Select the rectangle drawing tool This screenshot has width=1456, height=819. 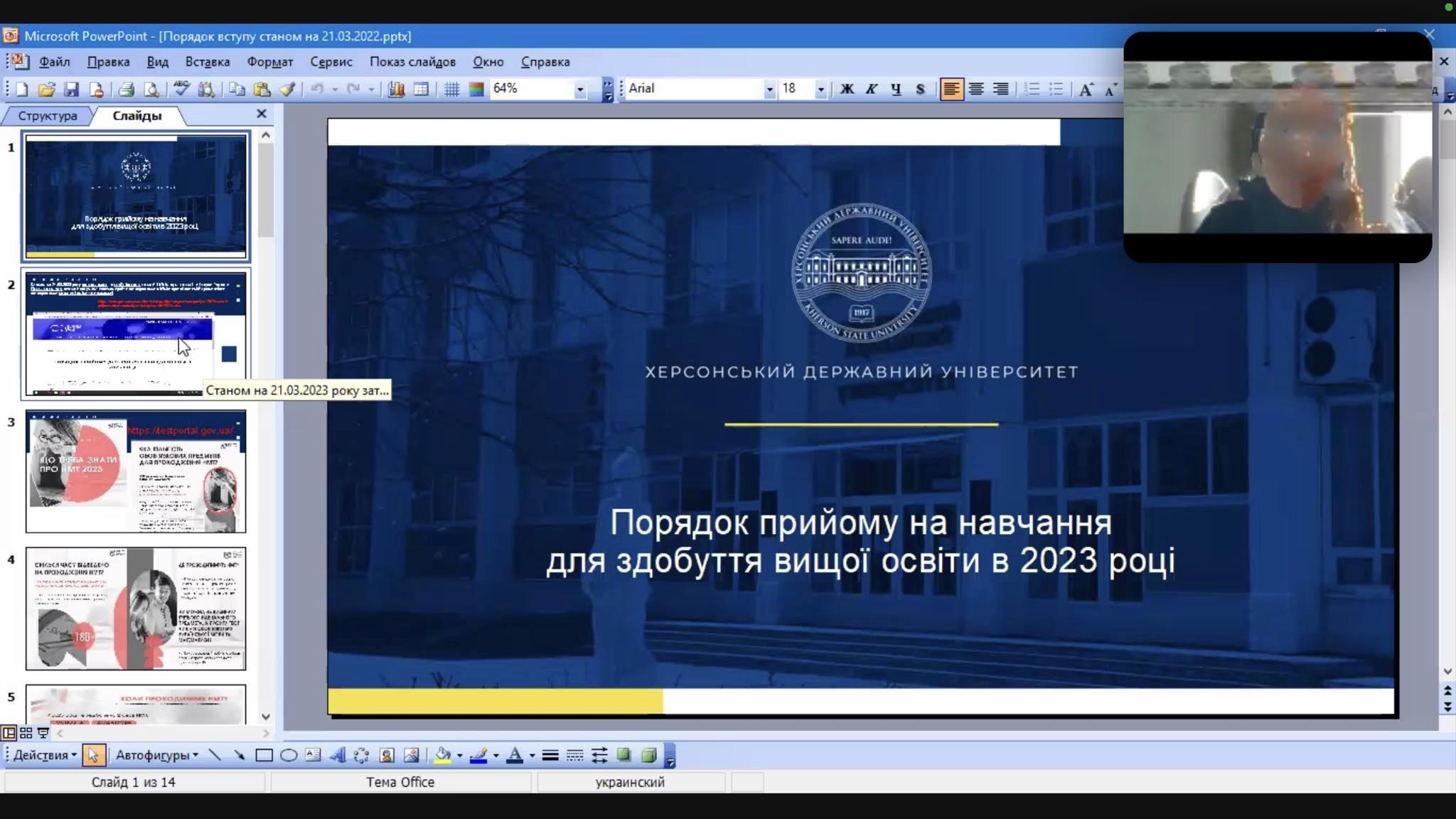(x=264, y=755)
